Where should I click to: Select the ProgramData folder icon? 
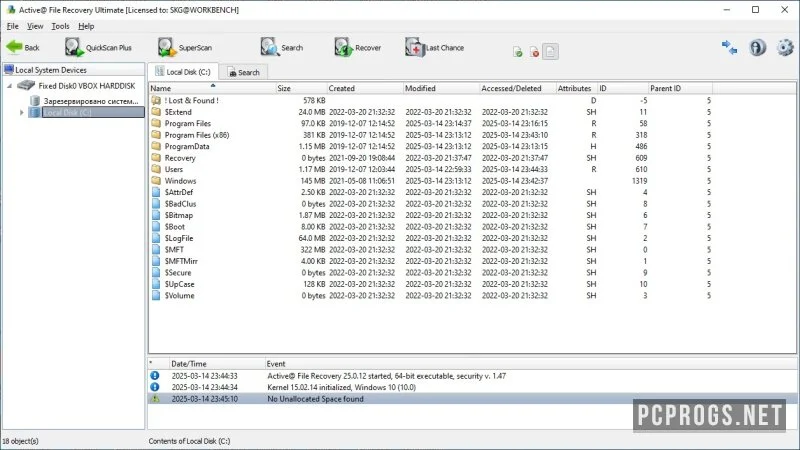click(x=156, y=146)
